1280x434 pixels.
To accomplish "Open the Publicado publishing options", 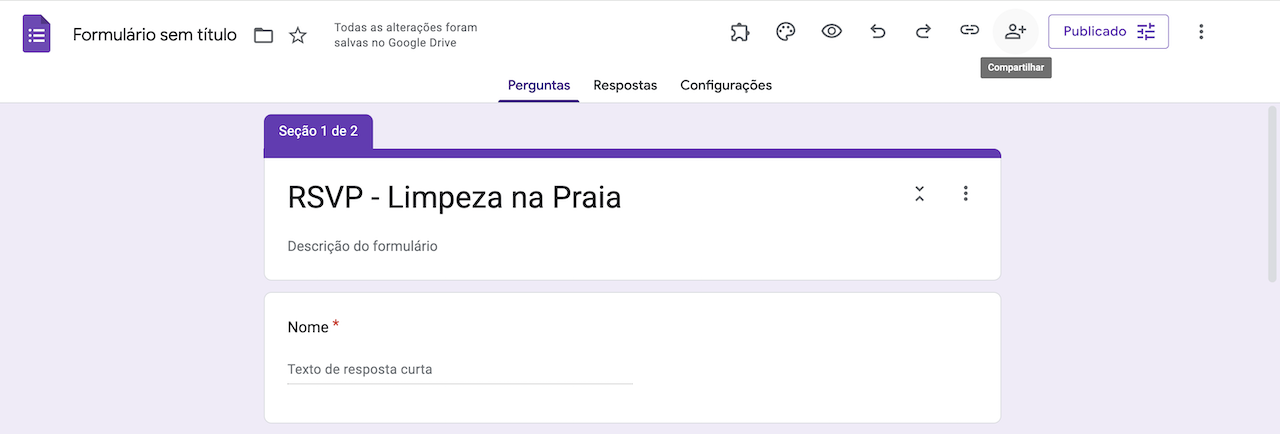I will pyautogui.click(x=1108, y=32).
